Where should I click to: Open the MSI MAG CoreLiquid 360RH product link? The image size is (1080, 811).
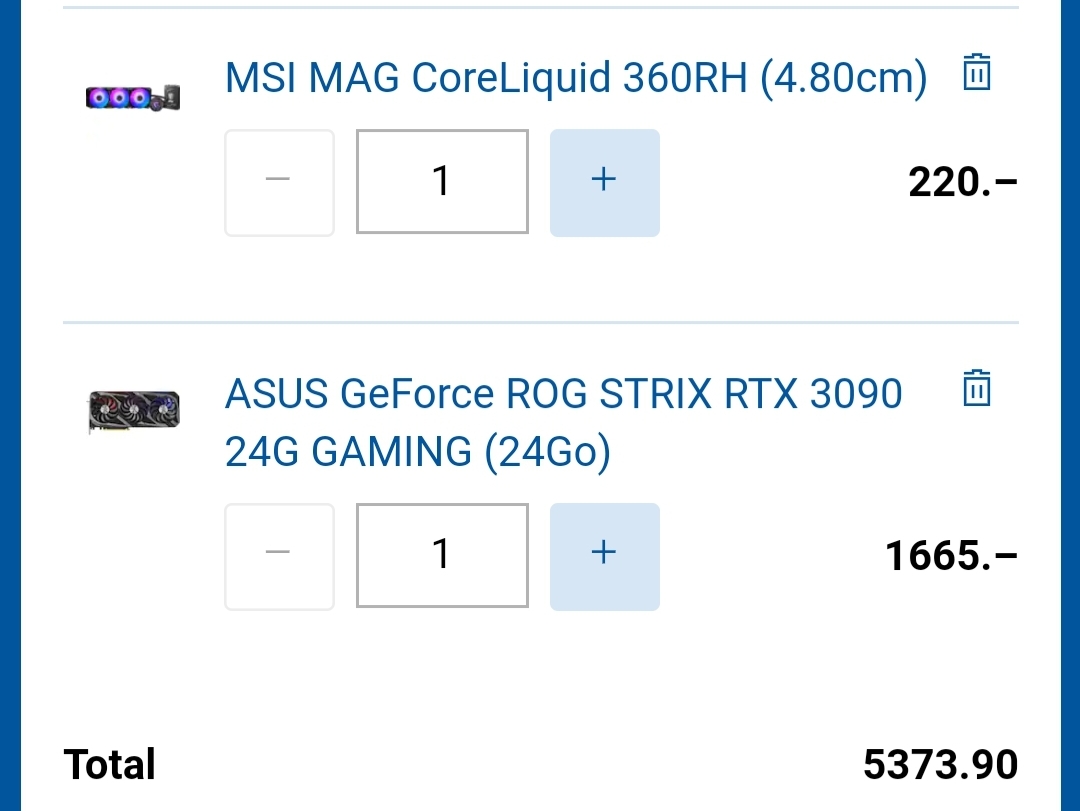(x=575, y=77)
